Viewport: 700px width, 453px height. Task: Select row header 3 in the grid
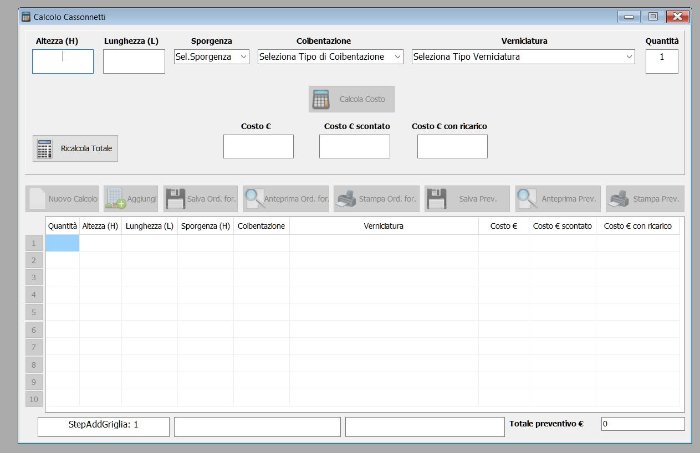click(x=34, y=278)
